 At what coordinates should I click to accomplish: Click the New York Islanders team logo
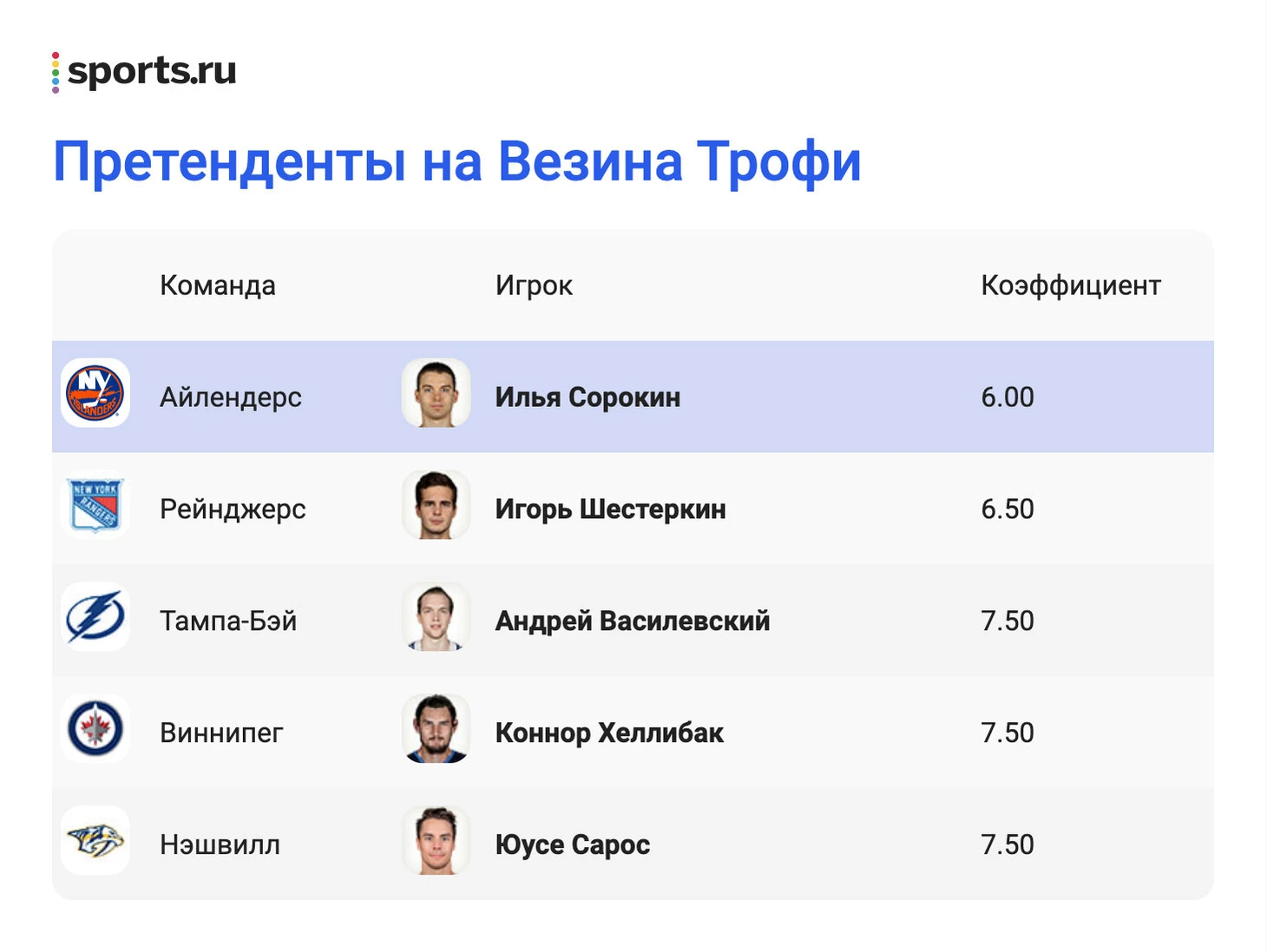(x=95, y=393)
